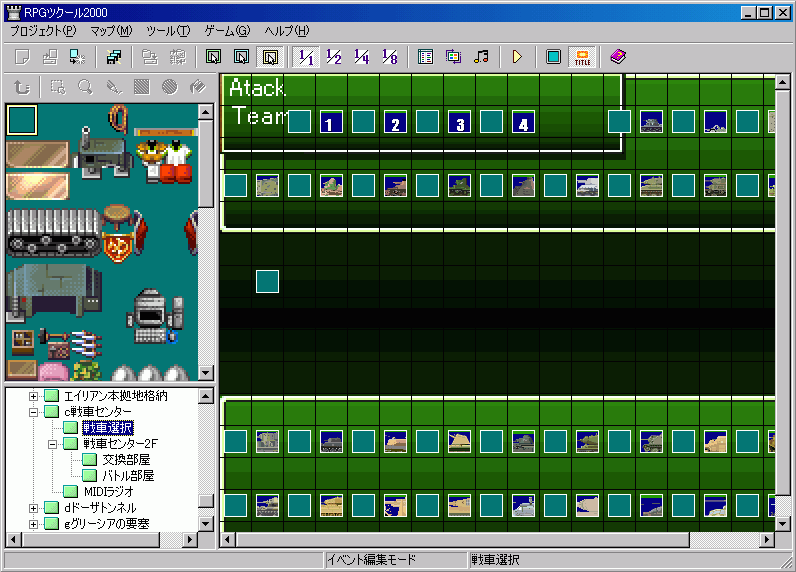Switch to upper layer editing mode
Viewport: 796px width, 572px height.
pyautogui.click(x=242, y=56)
